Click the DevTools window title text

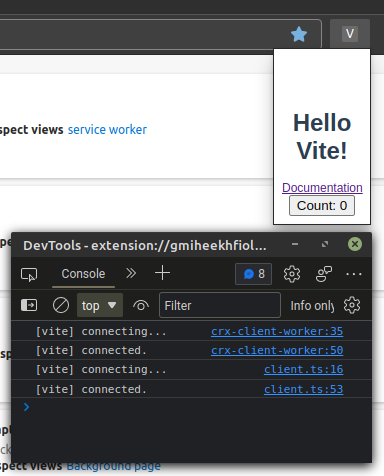[x=145, y=246]
